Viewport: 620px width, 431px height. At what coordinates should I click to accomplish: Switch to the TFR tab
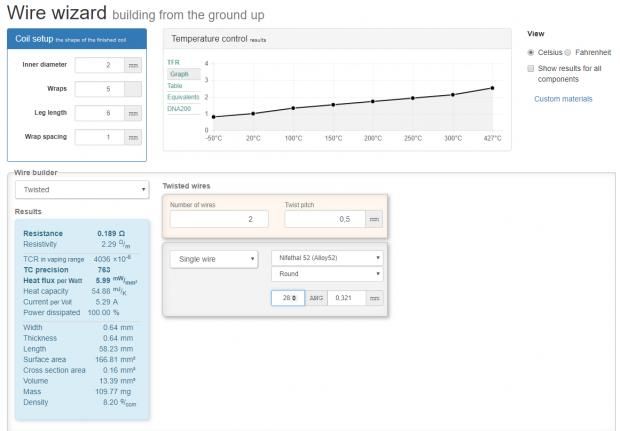[173, 62]
